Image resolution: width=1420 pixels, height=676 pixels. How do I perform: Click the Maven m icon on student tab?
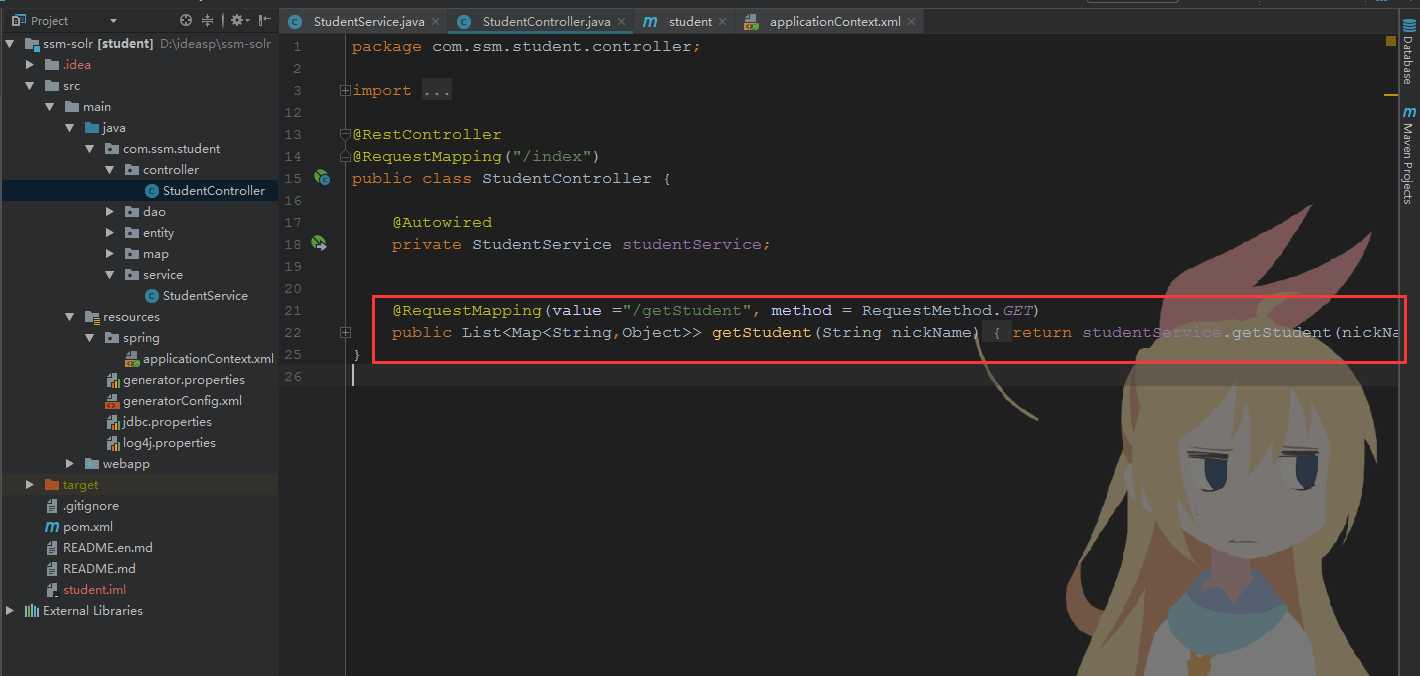(651, 21)
